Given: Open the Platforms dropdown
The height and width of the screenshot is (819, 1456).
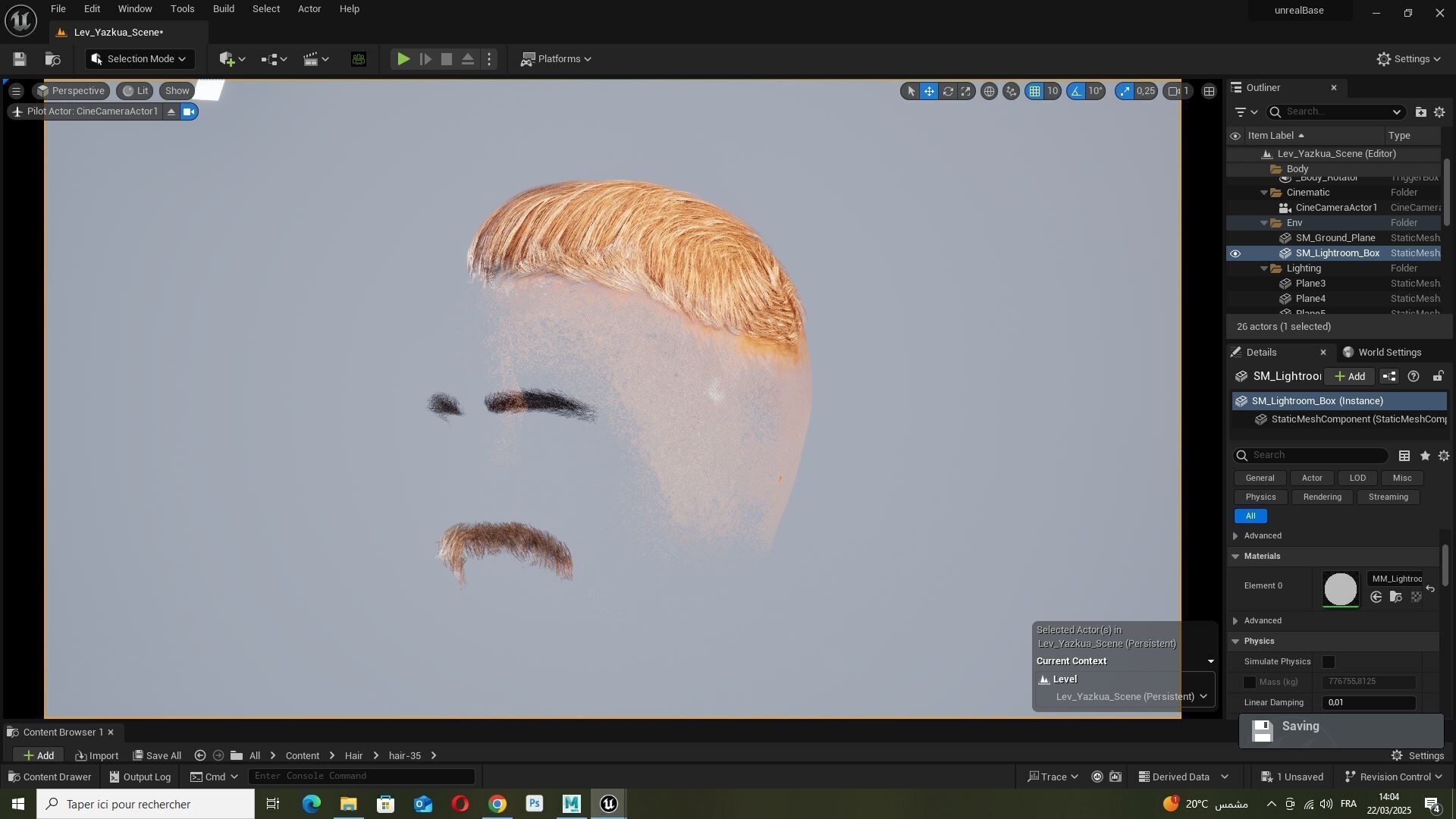Looking at the screenshot, I should click(x=556, y=59).
